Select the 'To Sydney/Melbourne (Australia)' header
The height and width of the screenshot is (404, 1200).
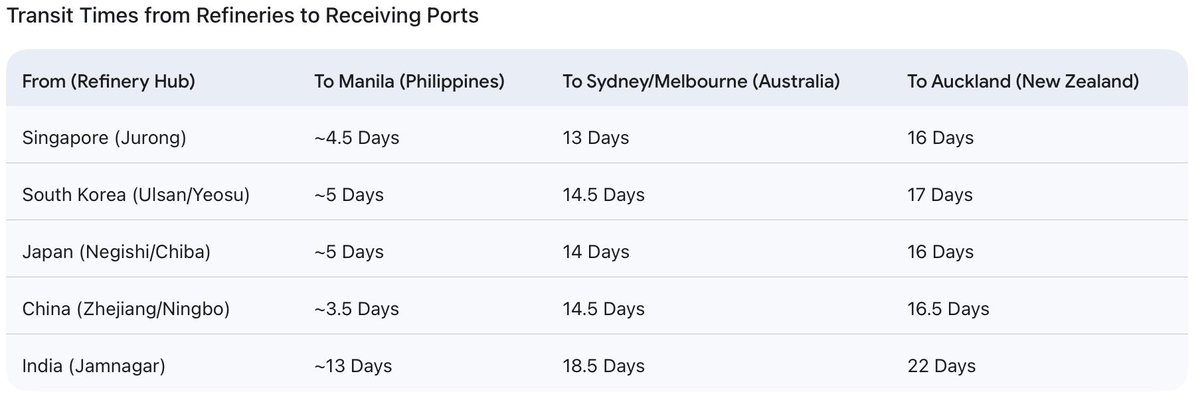coord(701,81)
